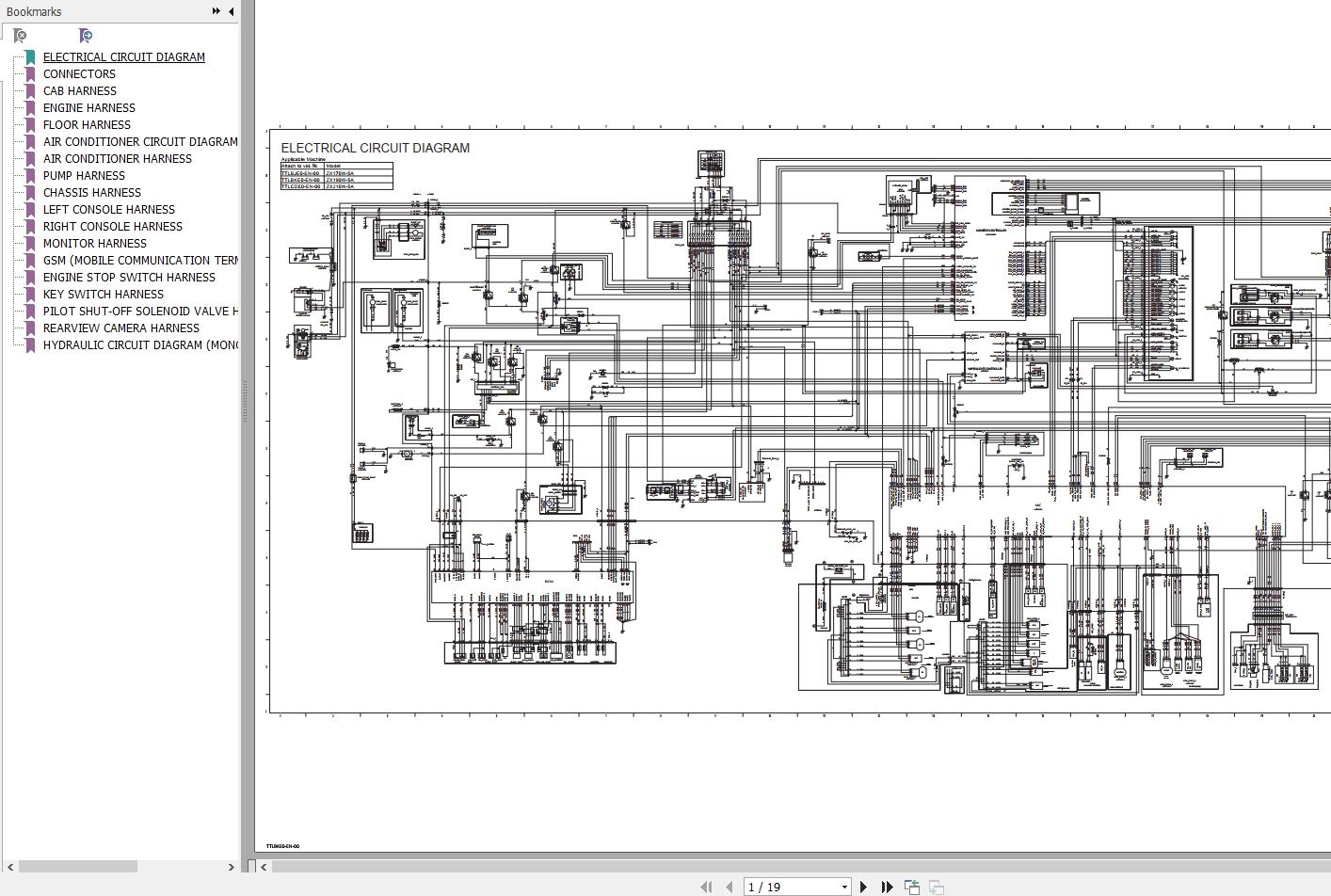Expand the Bookmarks panel options double arrow
The image size is (1331, 896).
(x=216, y=11)
